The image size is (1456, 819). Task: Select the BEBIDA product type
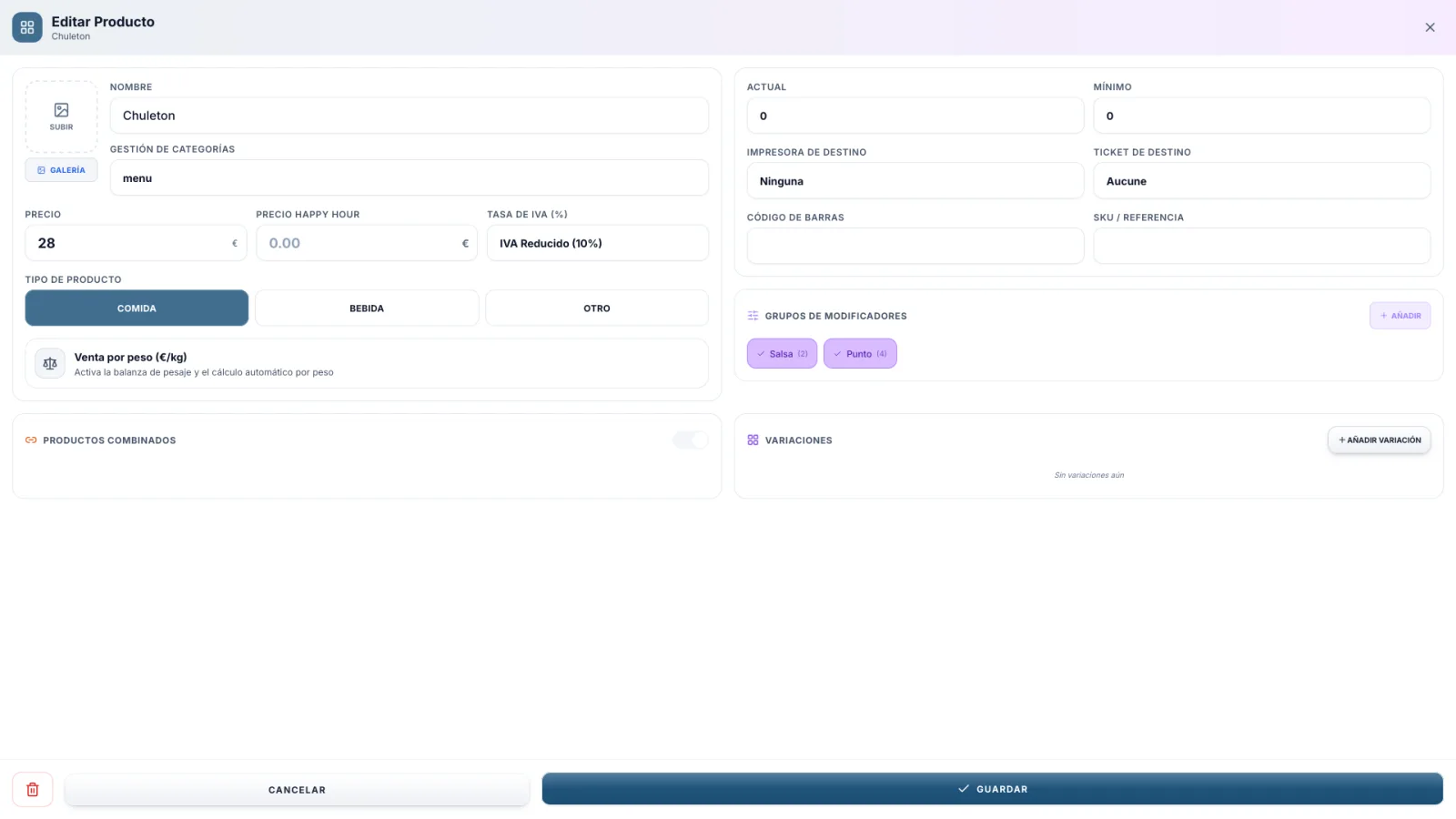367,308
